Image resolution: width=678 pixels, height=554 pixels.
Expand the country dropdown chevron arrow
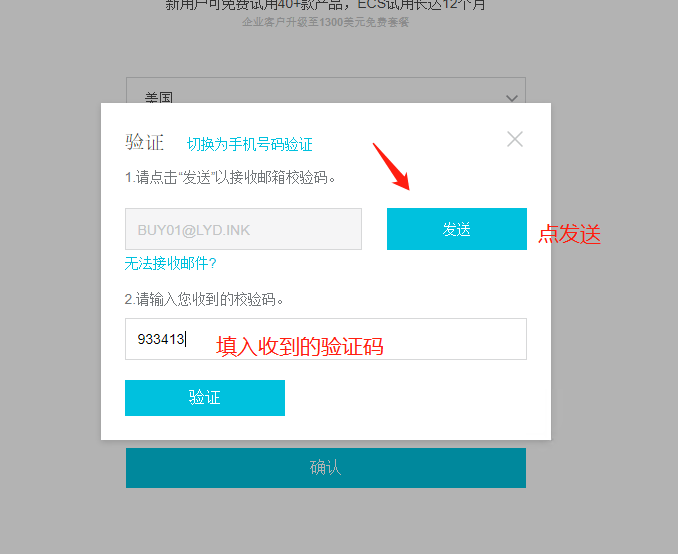[x=512, y=98]
